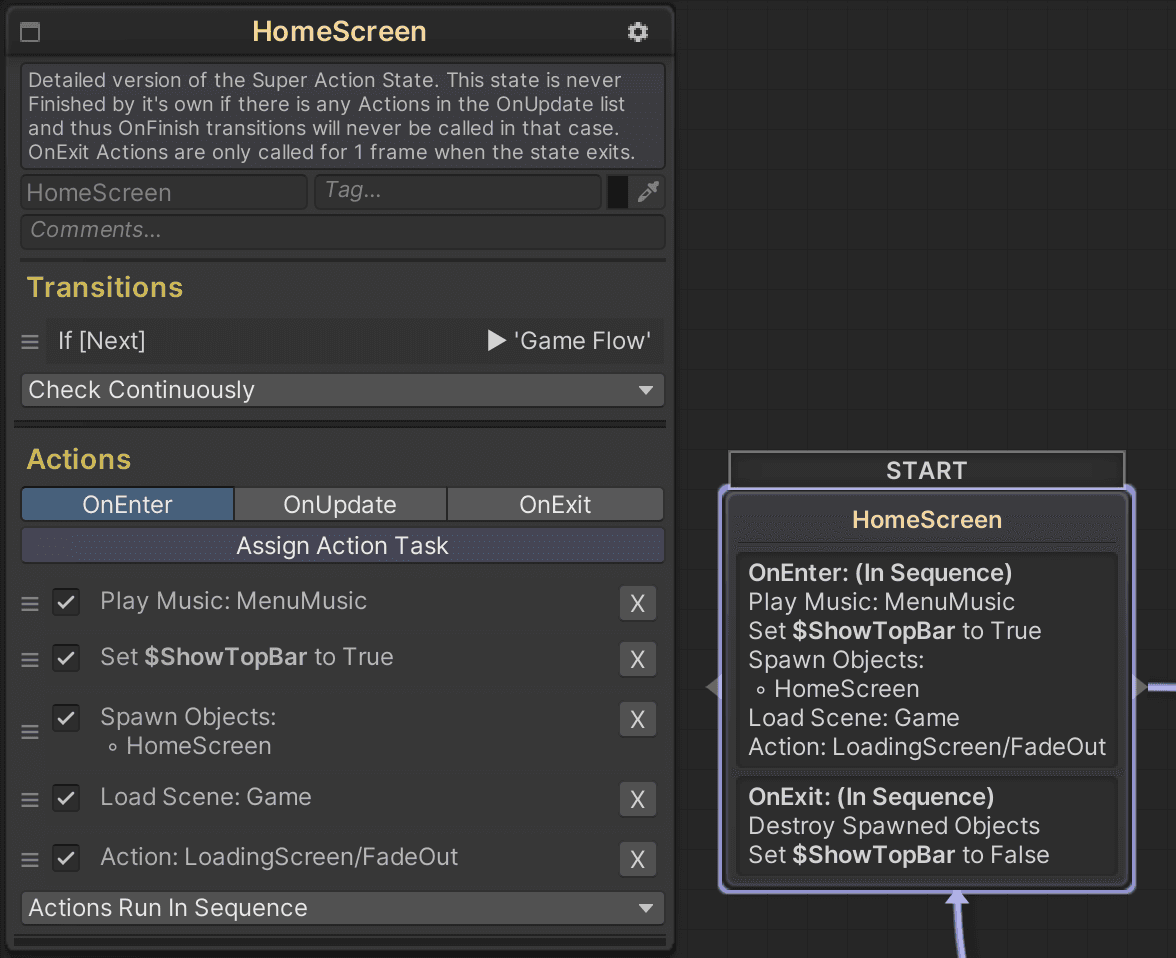This screenshot has height=958, width=1176.
Task: Click the Actions section header
Action: pyautogui.click(x=79, y=459)
